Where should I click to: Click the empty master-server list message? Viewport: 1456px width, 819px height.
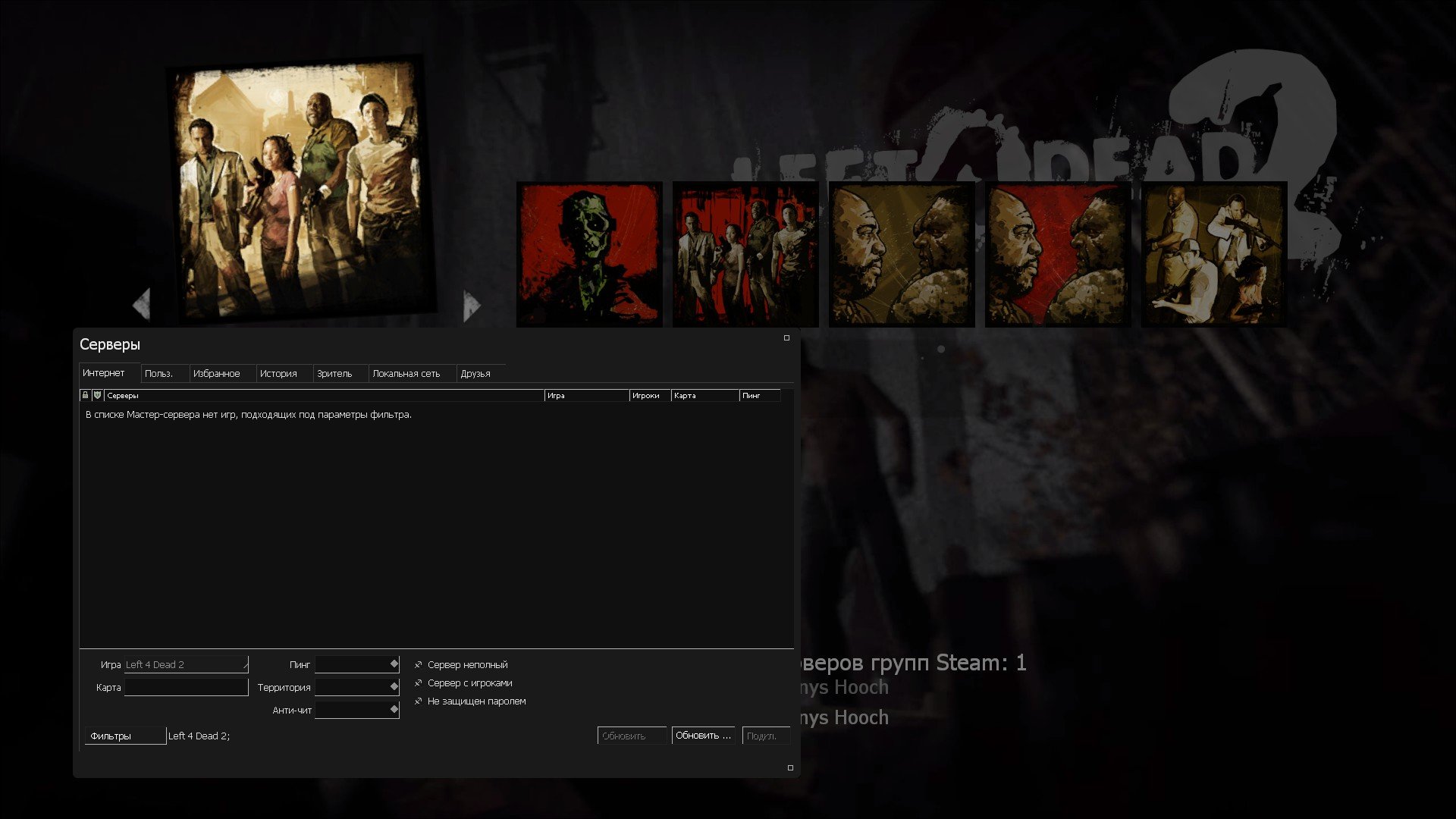click(x=249, y=415)
